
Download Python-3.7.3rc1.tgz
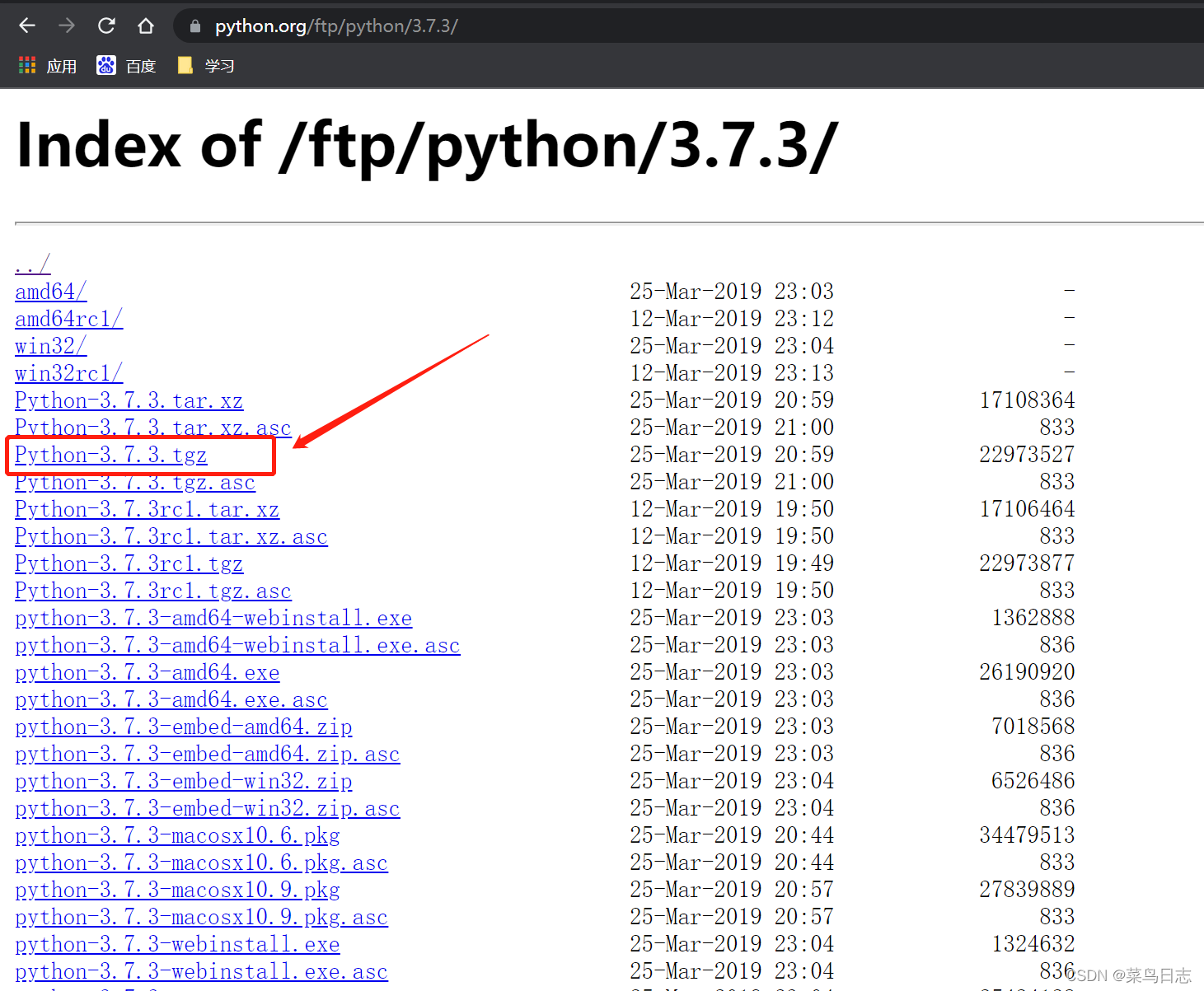click(x=129, y=563)
